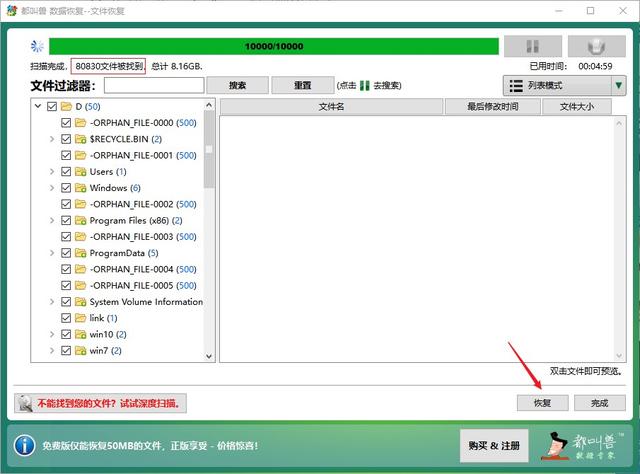The image size is (640, 474).
Task: Click folder icon of -ORPHAN_FILE-0004
Action: (80, 269)
